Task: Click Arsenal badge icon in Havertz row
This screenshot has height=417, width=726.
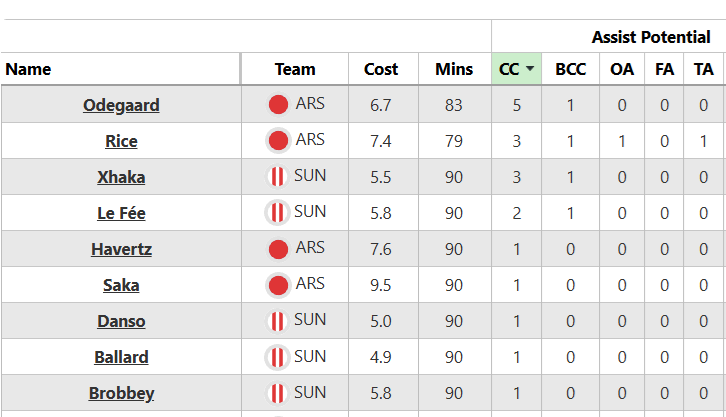Action: pos(278,249)
